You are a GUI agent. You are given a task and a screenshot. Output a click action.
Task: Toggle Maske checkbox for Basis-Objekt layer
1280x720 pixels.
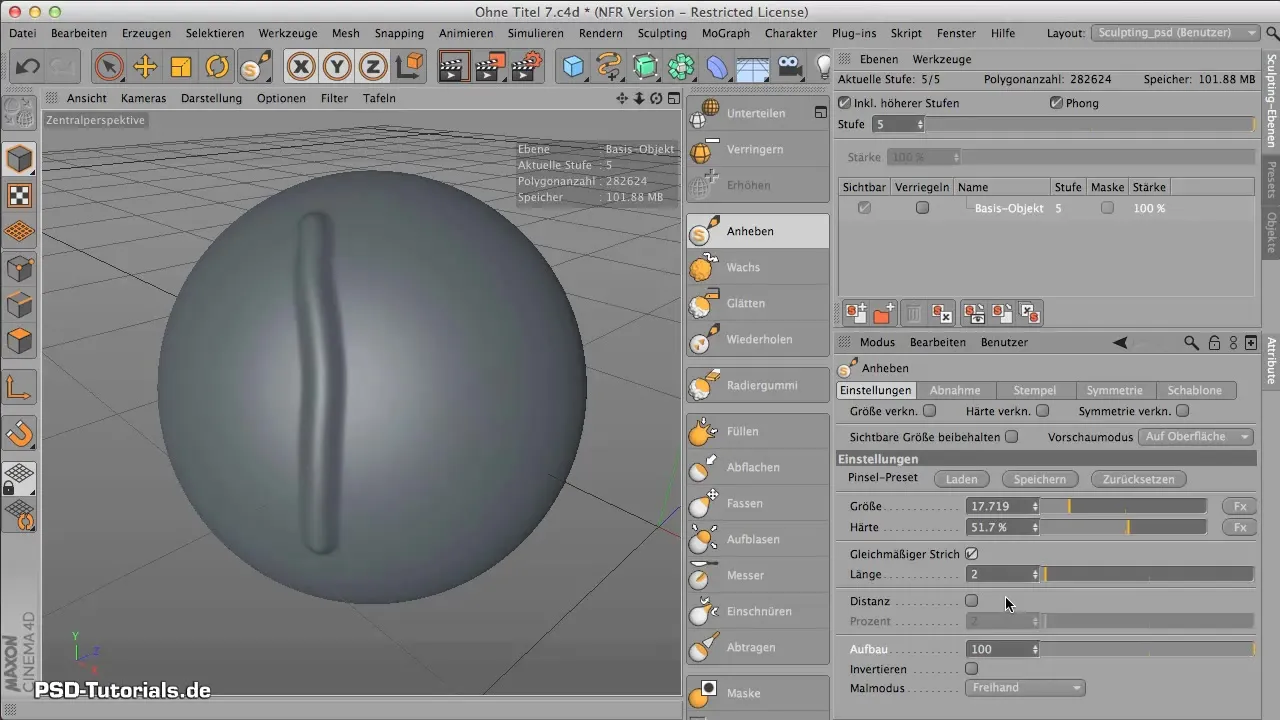[x=1107, y=208]
